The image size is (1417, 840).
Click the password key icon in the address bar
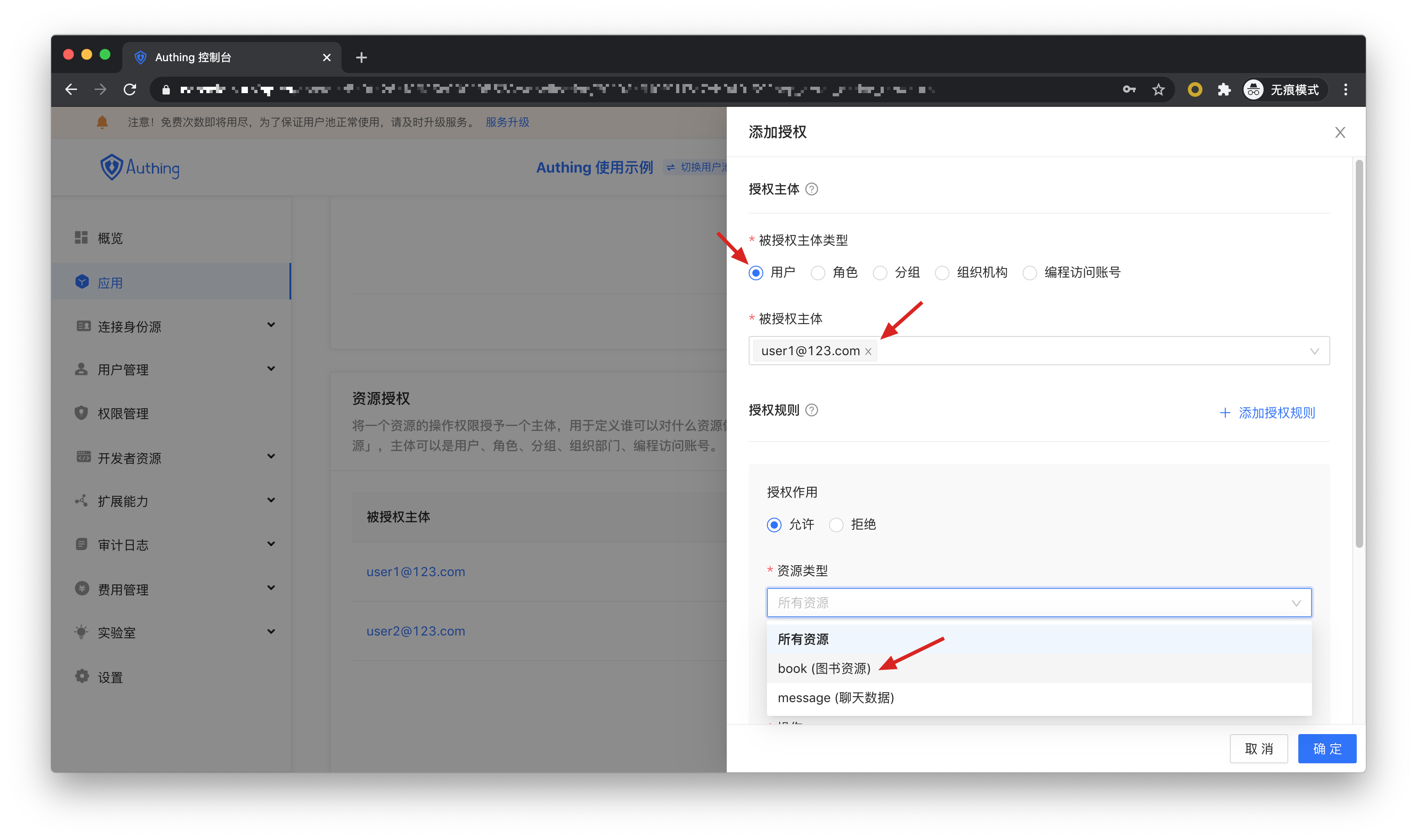coord(1128,89)
